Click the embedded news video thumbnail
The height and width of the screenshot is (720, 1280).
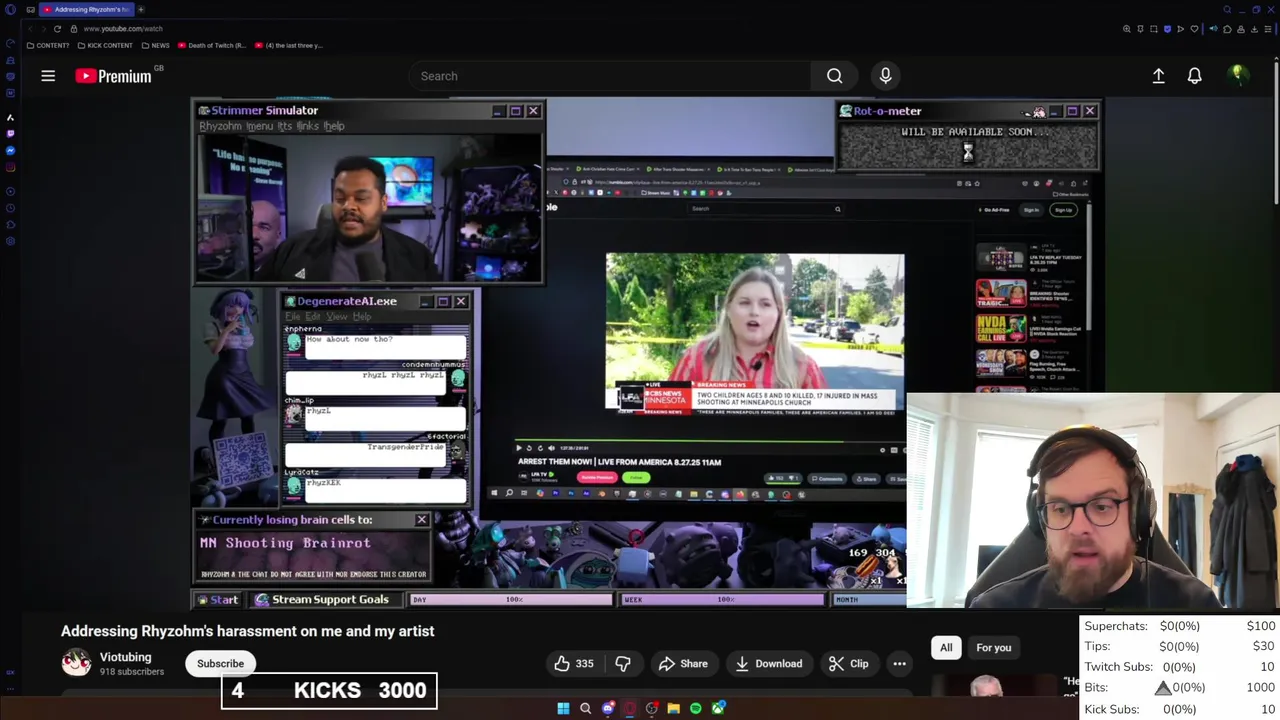pos(755,332)
